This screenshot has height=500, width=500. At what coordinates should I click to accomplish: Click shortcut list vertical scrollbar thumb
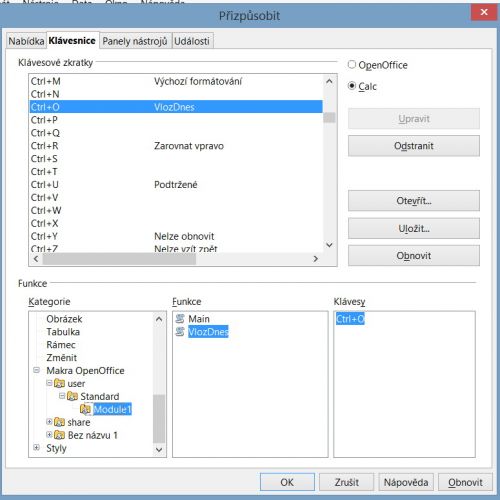click(x=329, y=117)
